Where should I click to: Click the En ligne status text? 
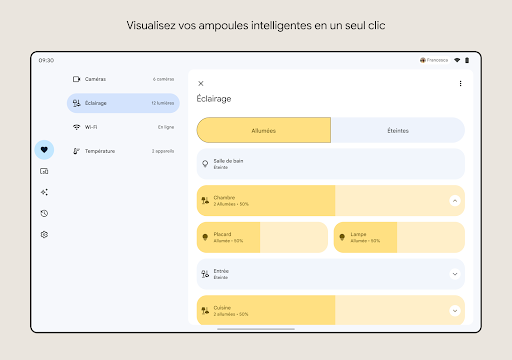(166, 127)
